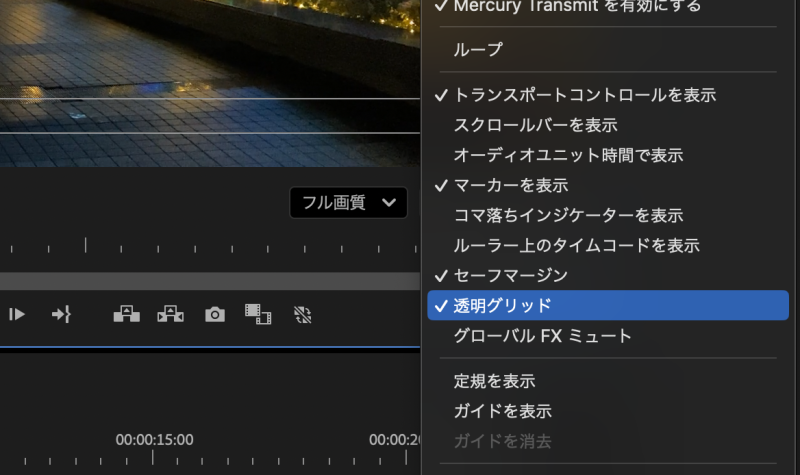The width and height of the screenshot is (800, 475).
Task: Select グローバル FX ミュート
Action: [543, 336]
